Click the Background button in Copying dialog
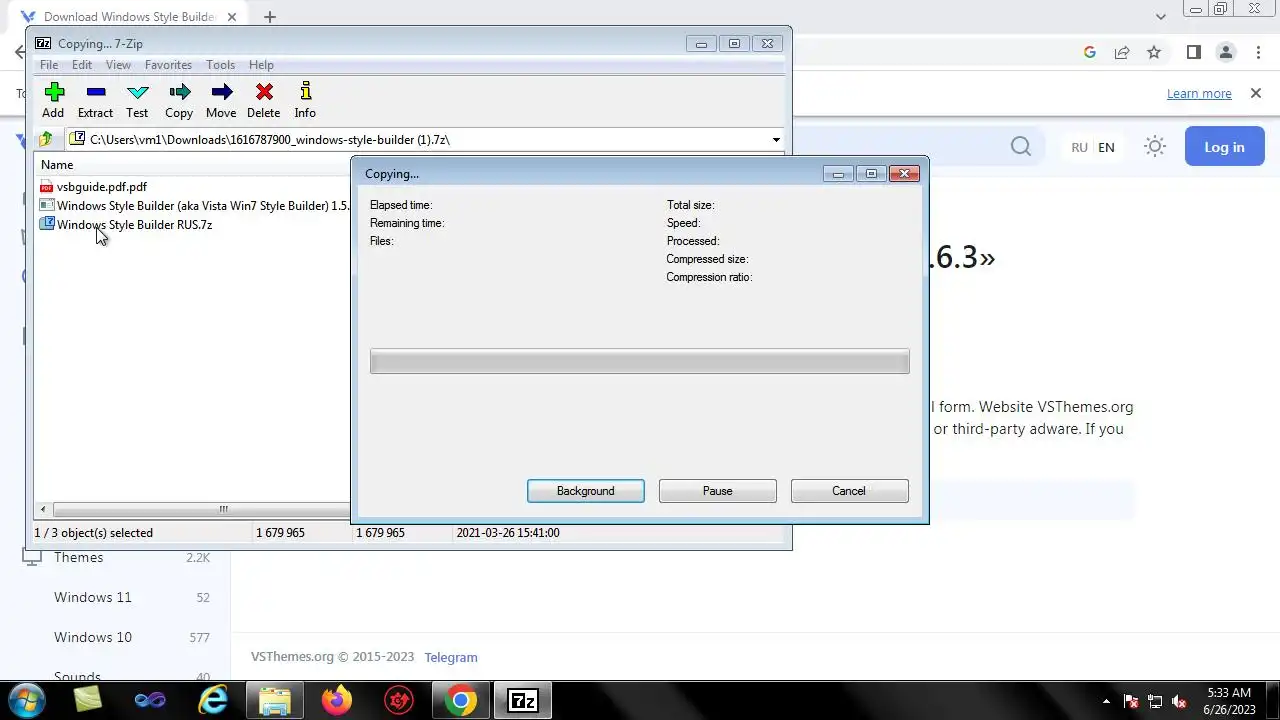The image size is (1280, 720). coord(586,491)
